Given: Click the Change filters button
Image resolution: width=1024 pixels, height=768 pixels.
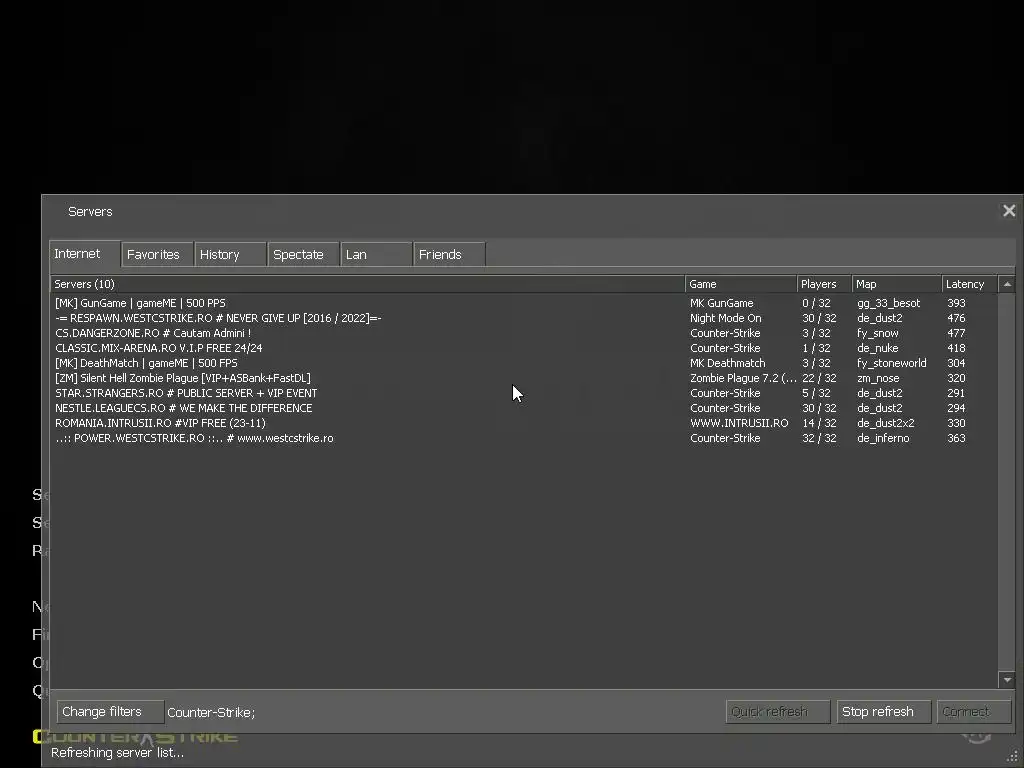Looking at the screenshot, I should [110, 712].
